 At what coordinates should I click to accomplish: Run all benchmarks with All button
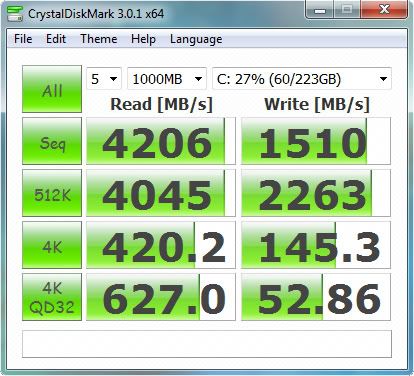pos(52,89)
